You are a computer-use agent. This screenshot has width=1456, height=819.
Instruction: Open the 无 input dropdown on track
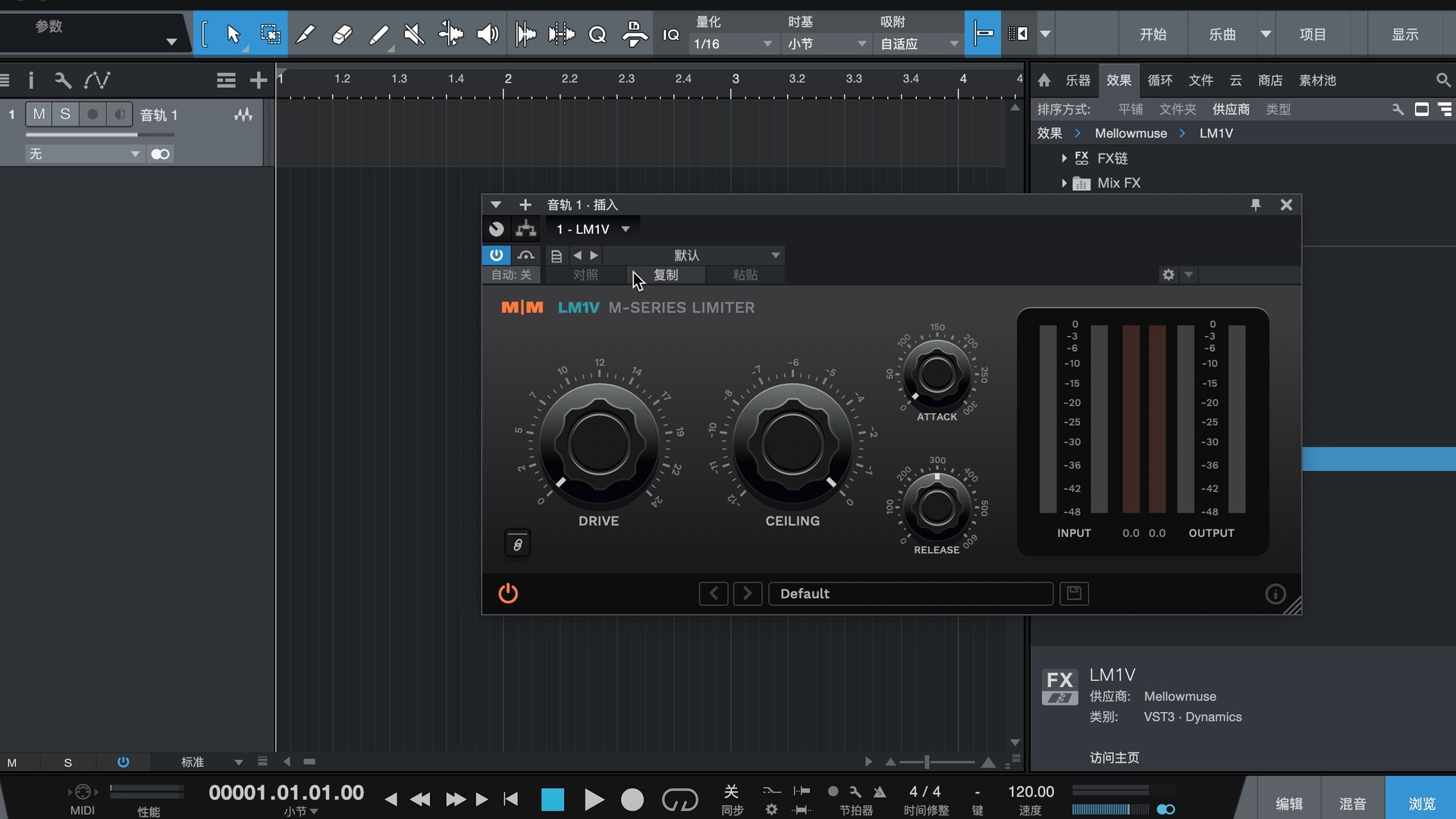(83, 154)
